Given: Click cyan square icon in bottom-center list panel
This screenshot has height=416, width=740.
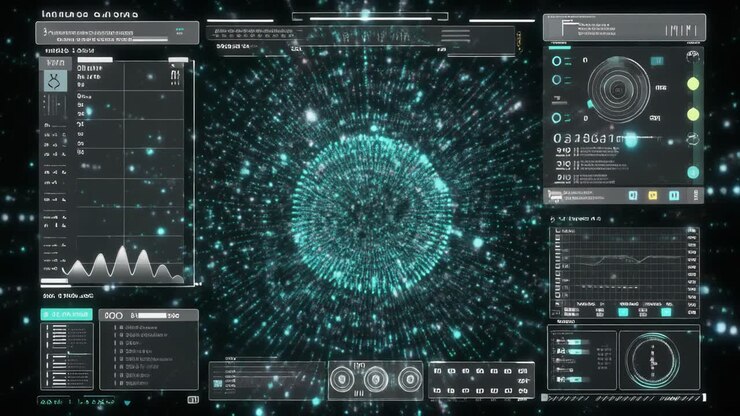Looking at the screenshot, I should coord(218,383).
